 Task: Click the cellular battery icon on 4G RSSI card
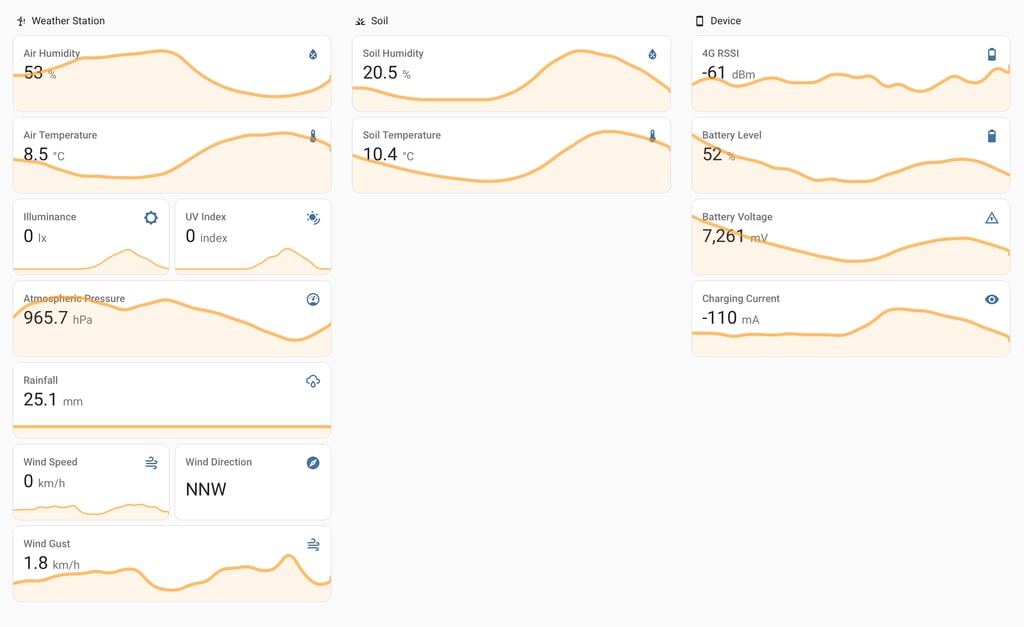click(992, 55)
